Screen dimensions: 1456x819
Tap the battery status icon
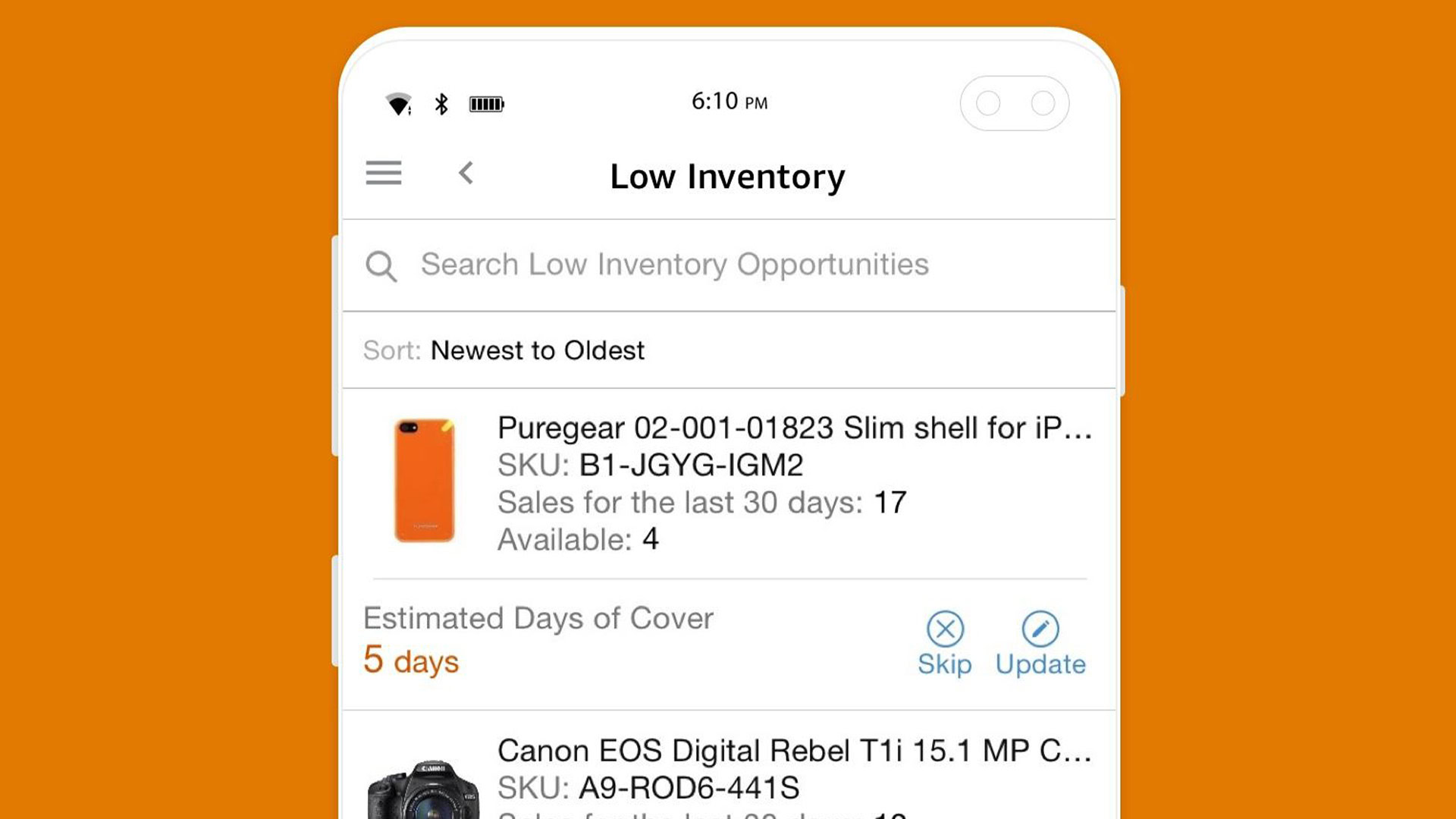click(486, 104)
